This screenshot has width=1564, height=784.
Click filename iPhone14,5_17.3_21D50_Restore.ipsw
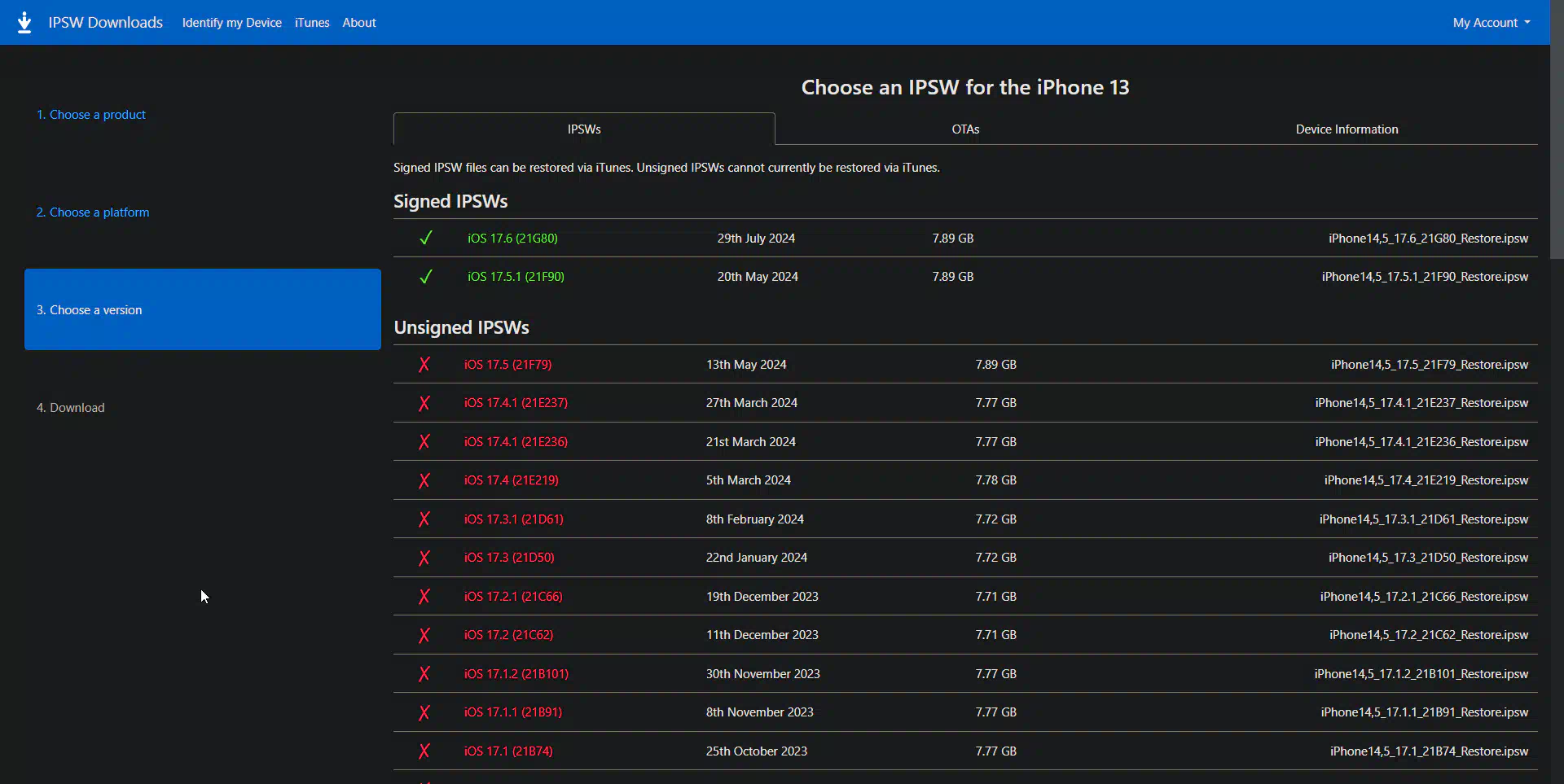click(x=1428, y=558)
